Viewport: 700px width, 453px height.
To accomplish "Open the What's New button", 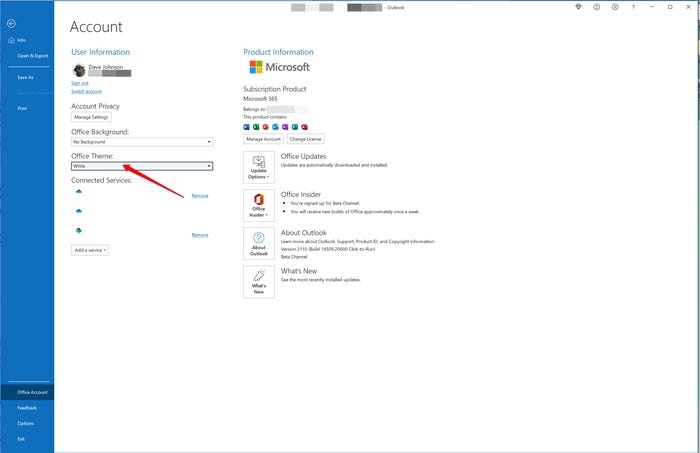I will pos(259,282).
